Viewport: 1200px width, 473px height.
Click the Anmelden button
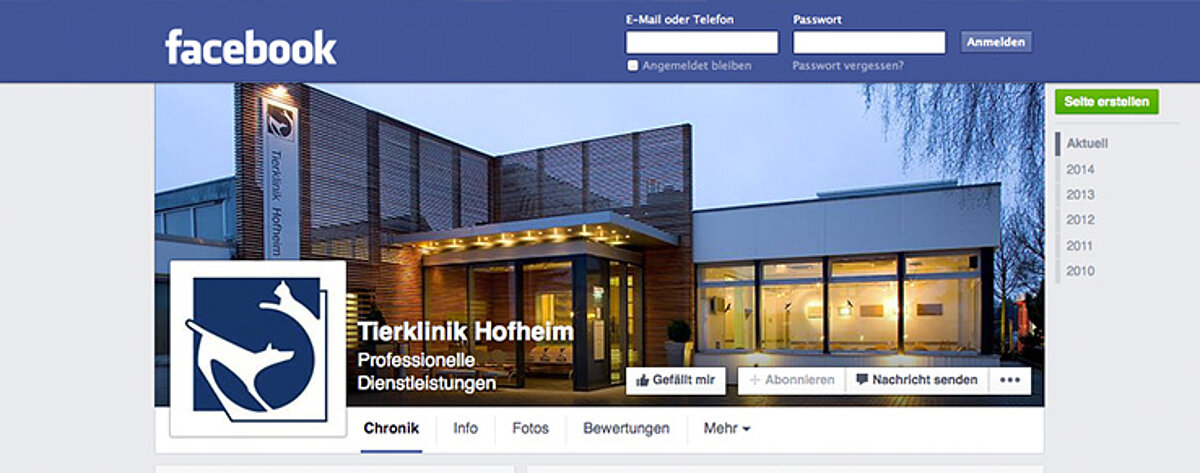pos(996,42)
